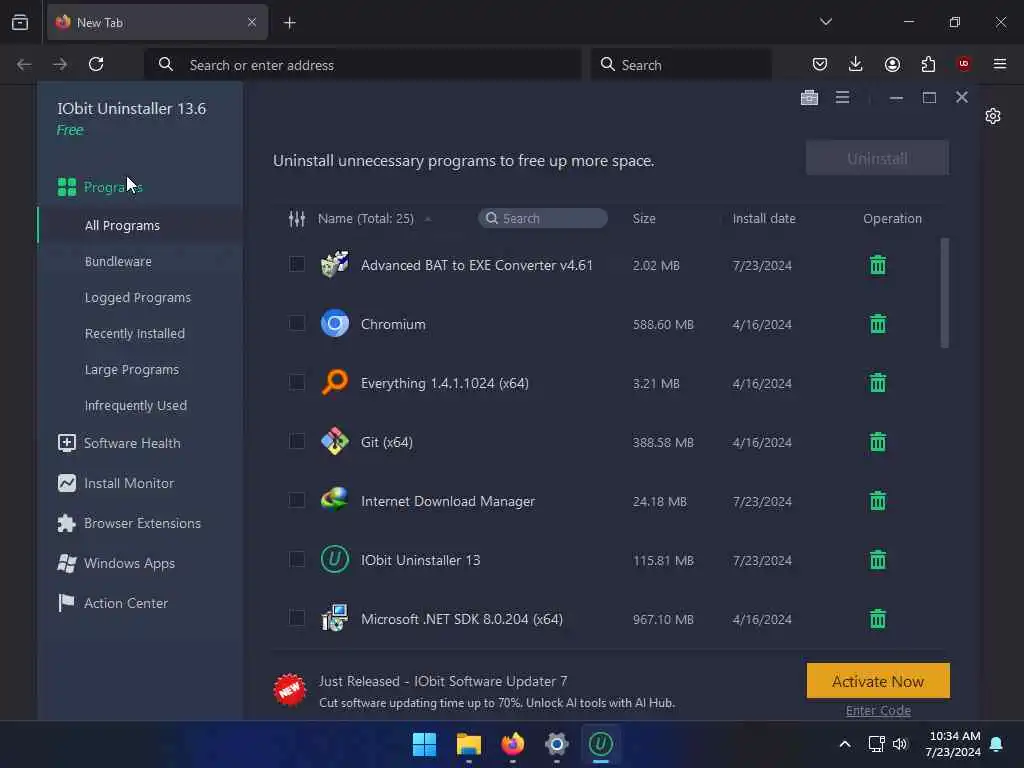This screenshot has height=768, width=1024.
Task: Check the Internet Download Manager checkbox
Action: tap(296, 500)
